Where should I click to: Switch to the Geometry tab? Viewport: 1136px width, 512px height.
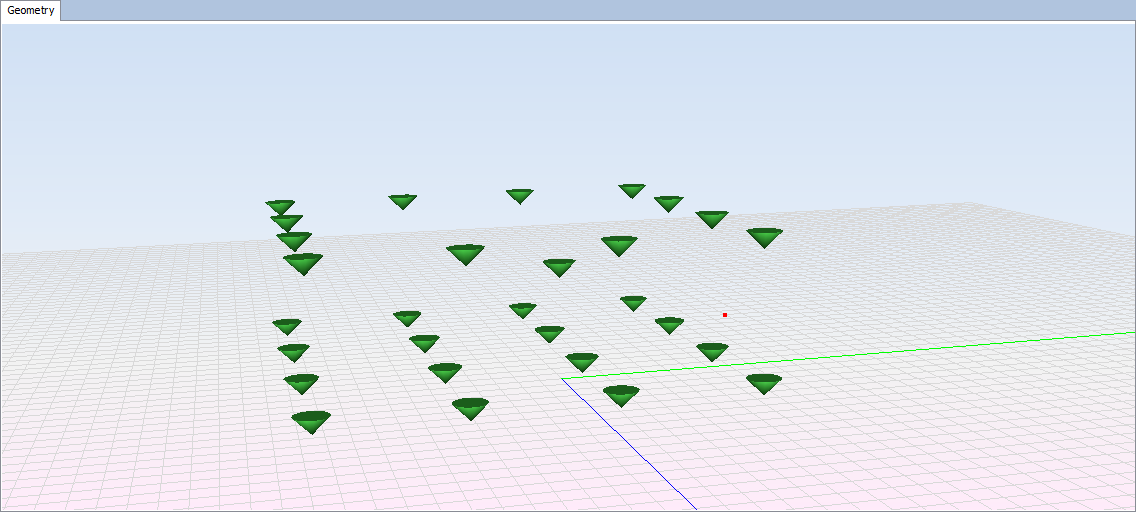[x=31, y=10]
